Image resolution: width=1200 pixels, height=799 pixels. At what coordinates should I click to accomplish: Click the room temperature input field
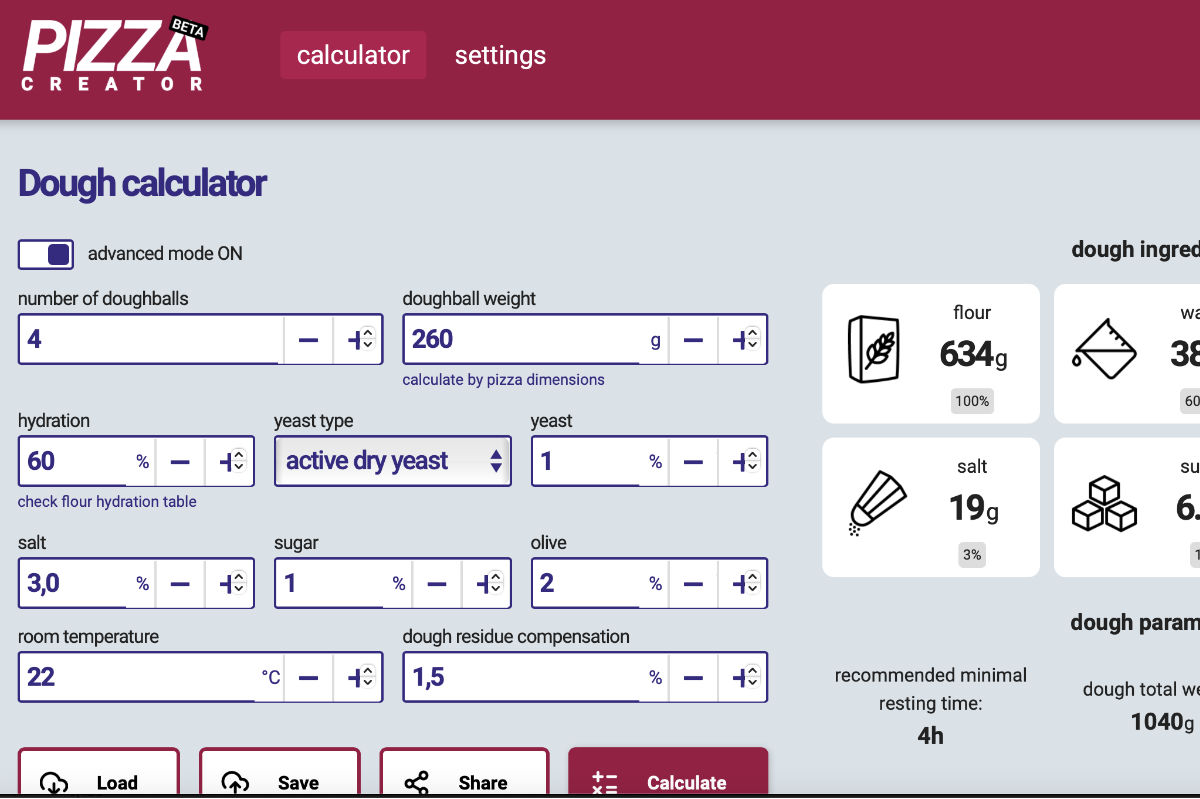pos(135,678)
